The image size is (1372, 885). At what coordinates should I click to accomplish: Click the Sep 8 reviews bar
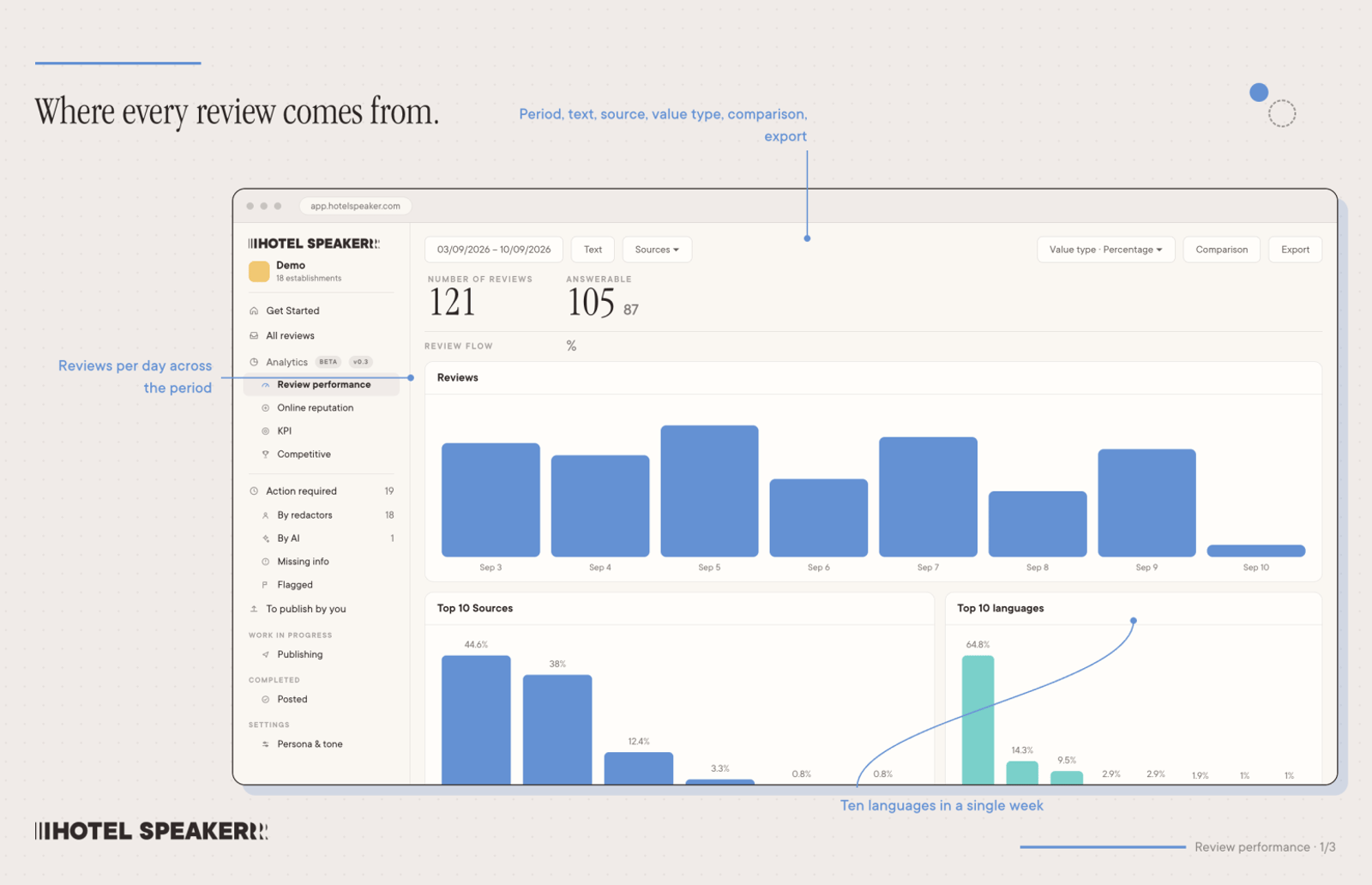point(1038,524)
